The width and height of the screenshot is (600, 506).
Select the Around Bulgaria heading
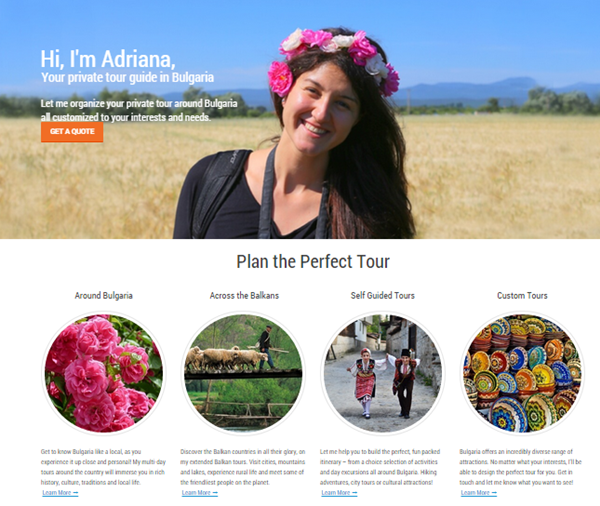(104, 295)
